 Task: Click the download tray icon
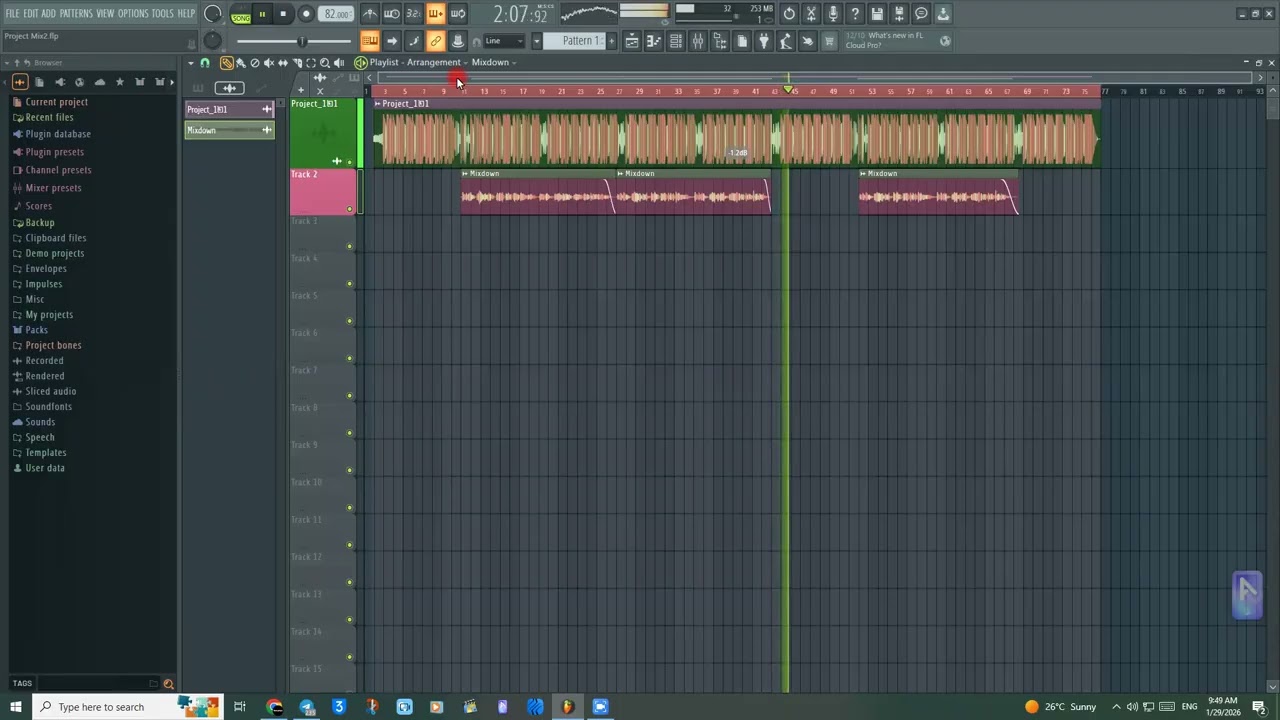coord(943,14)
